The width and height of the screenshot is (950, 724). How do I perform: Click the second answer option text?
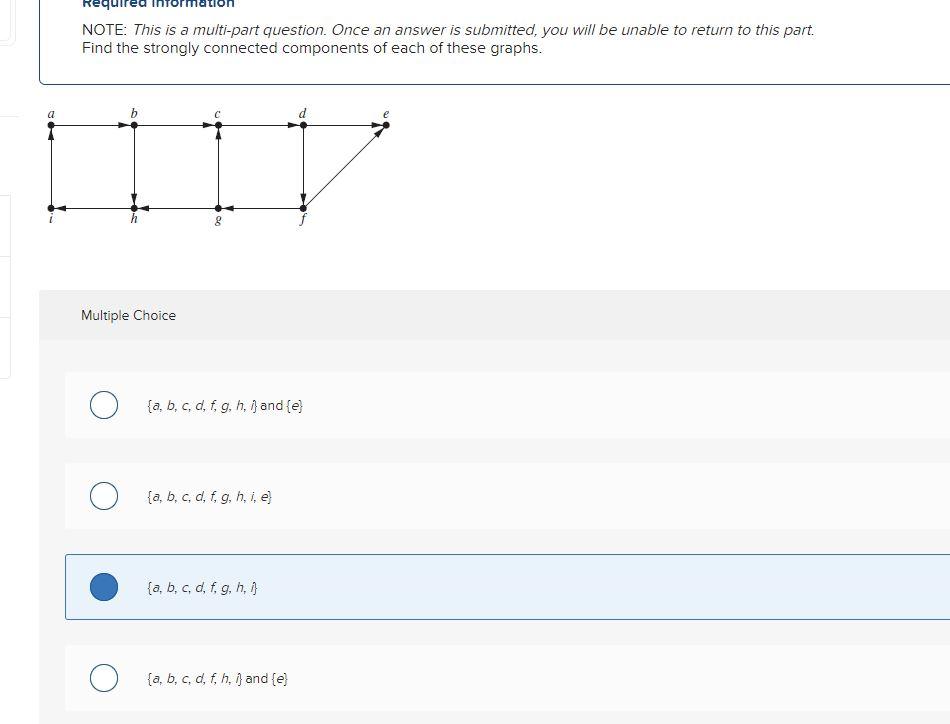pyautogui.click(x=210, y=495)
